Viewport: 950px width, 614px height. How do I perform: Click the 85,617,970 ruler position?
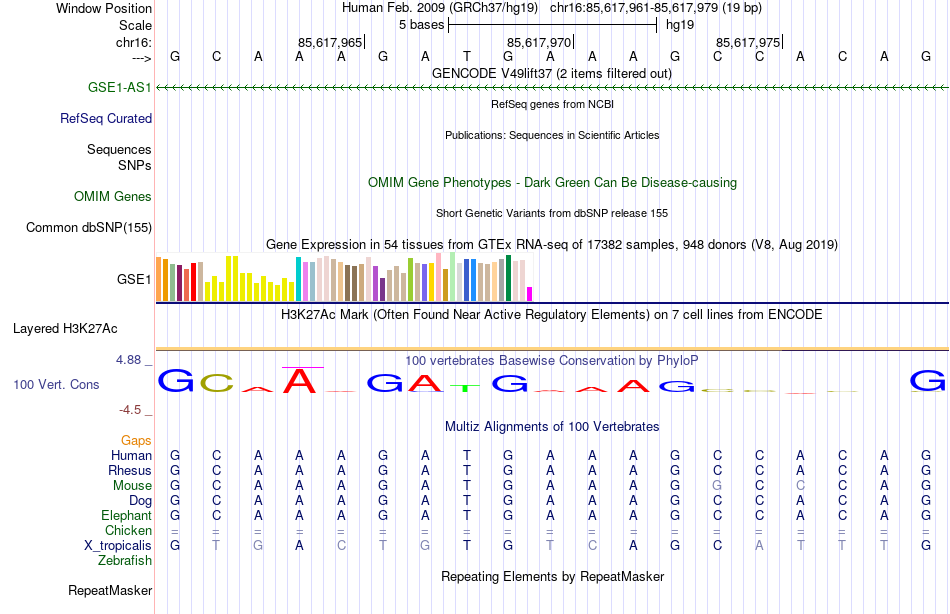[x=539, y=42]
